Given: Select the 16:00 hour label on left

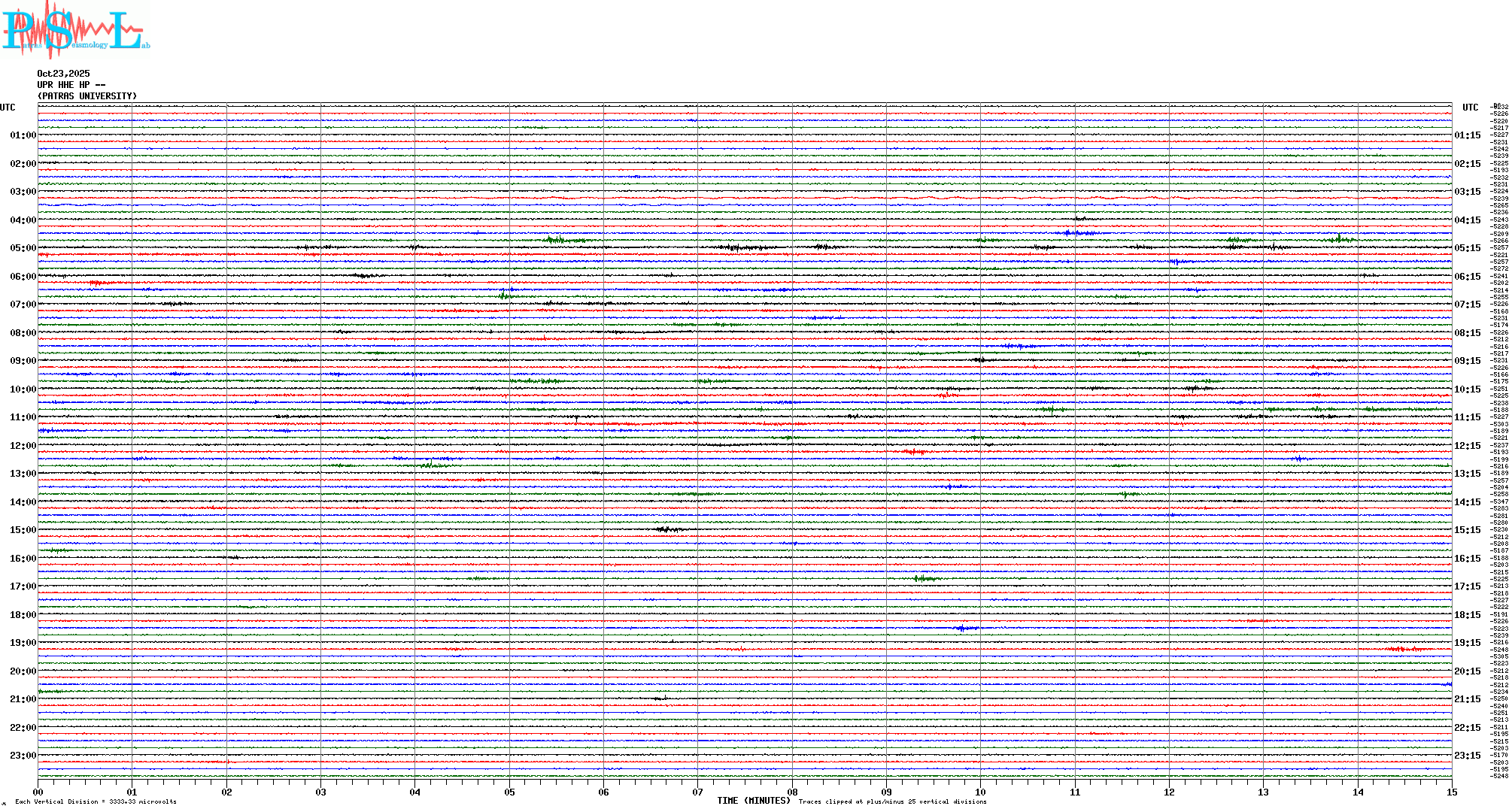Looking at the screenshot, I should pyautogui.click(x=23, y=559).
